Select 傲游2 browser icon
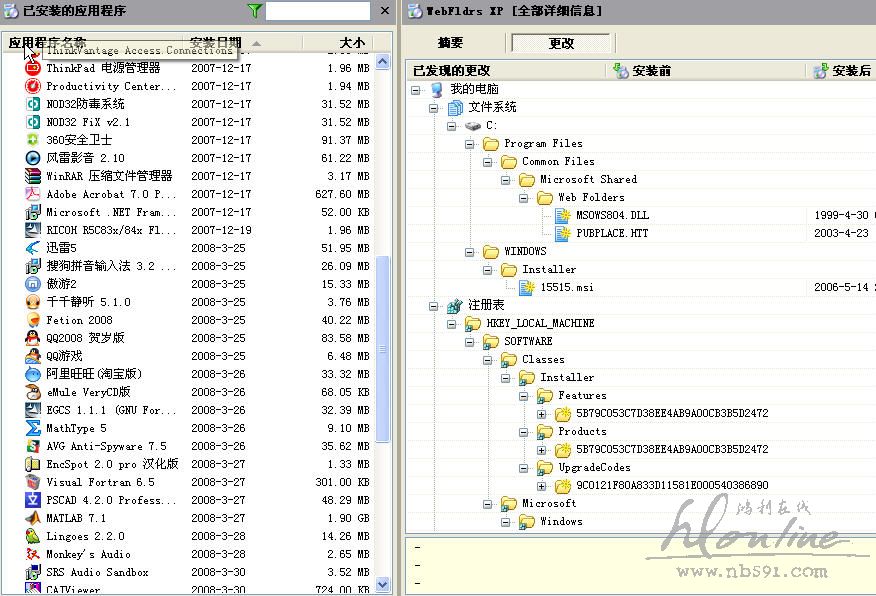This screenshot has height=596, width=876. click(x=33, y=284)
